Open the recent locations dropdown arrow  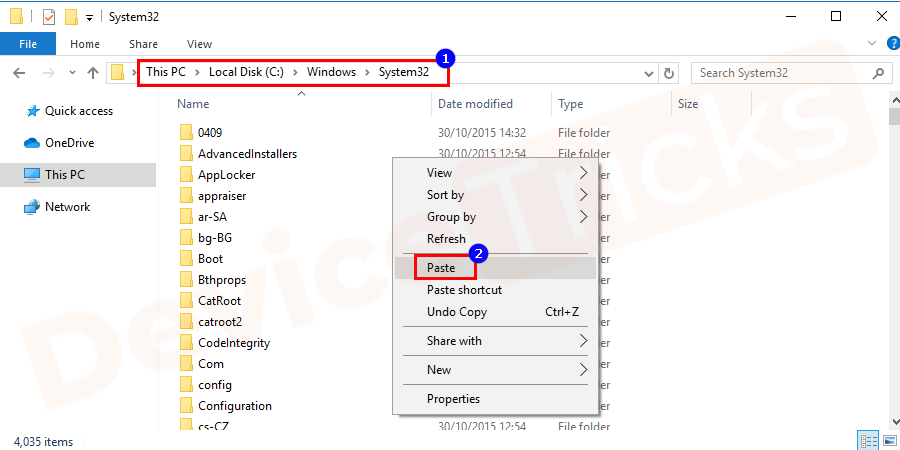[x=72, y=73]
